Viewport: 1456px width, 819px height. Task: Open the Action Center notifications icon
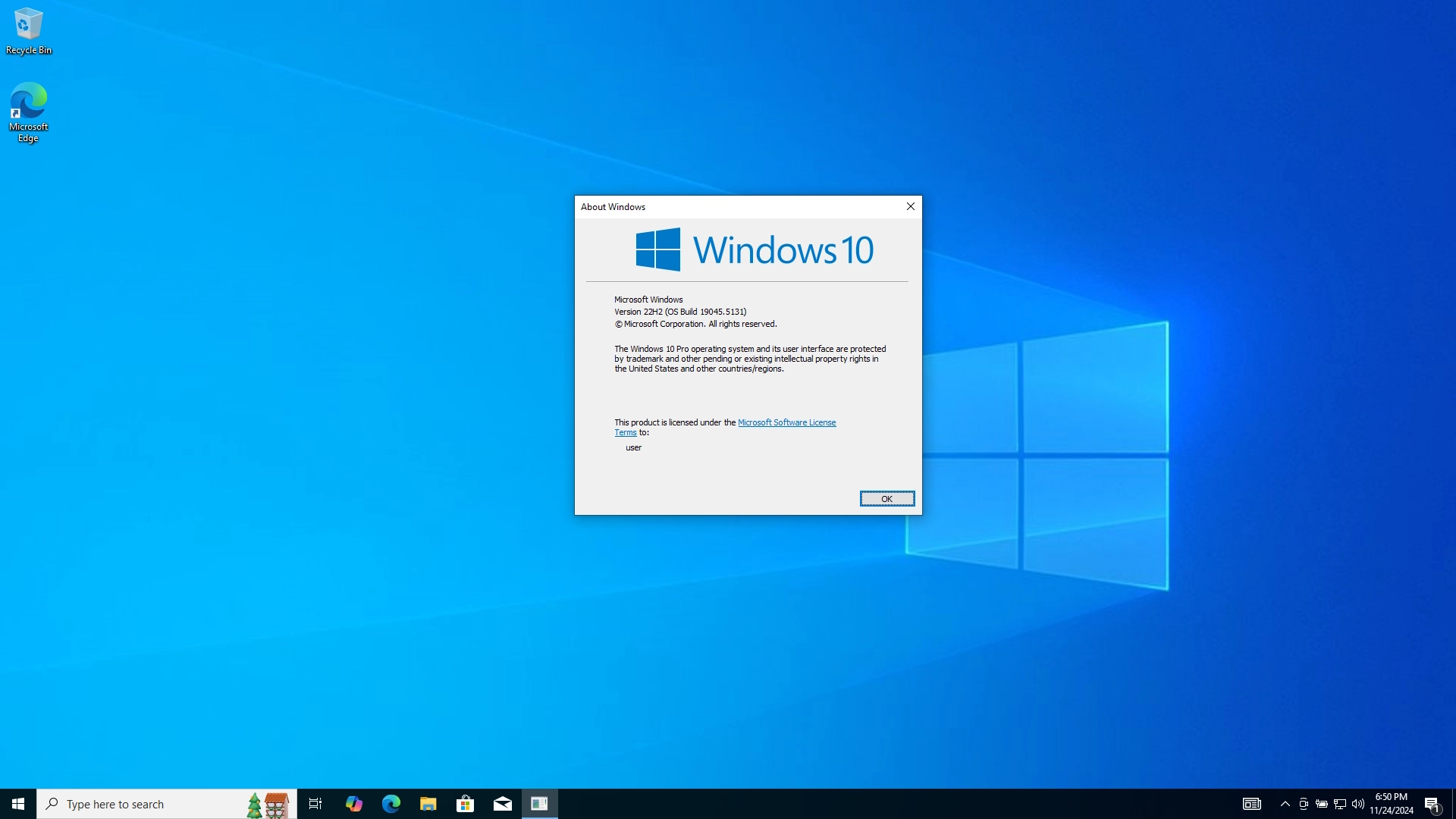point(1432,804)
